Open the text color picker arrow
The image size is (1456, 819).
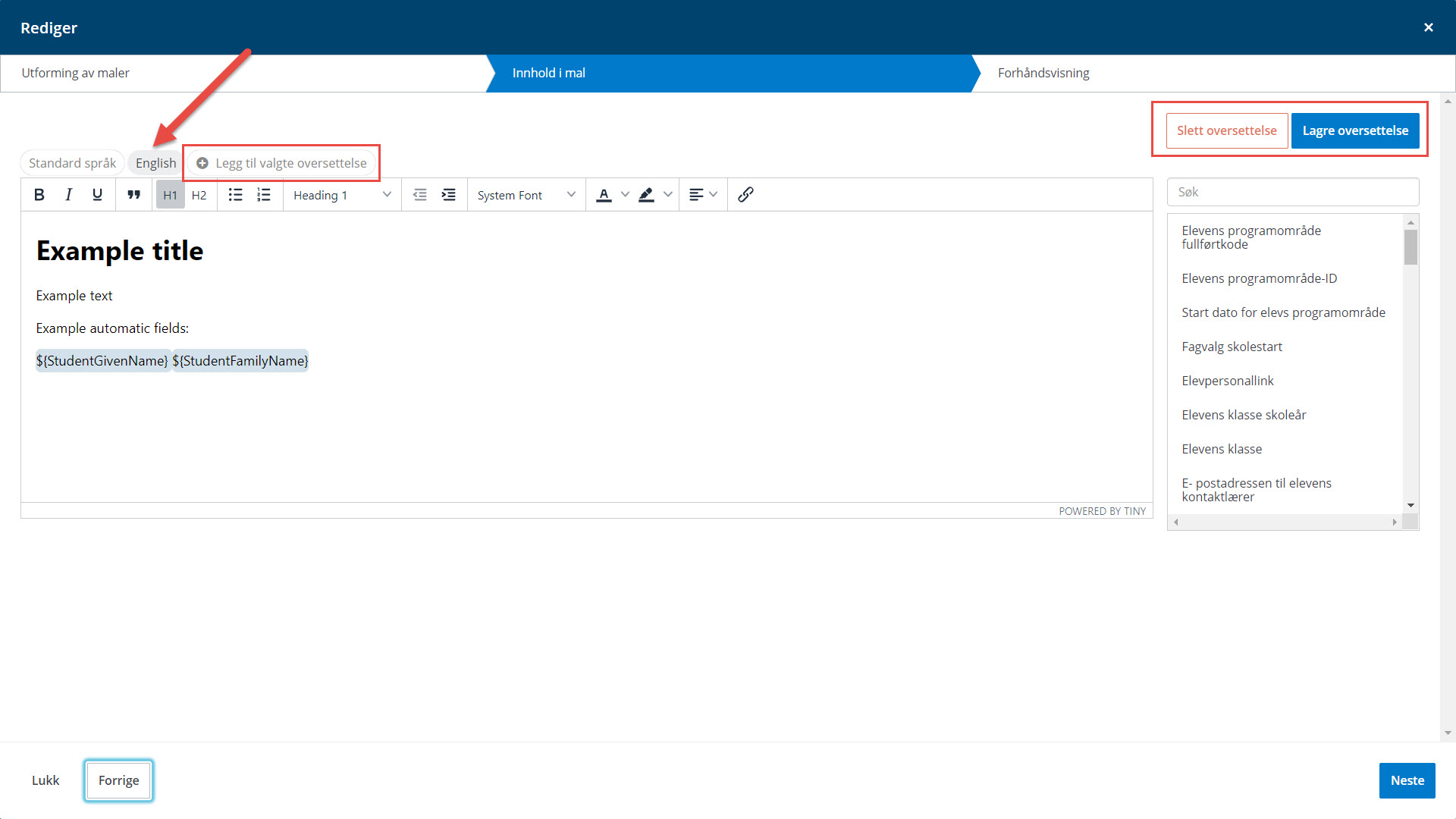coord(625,195)
